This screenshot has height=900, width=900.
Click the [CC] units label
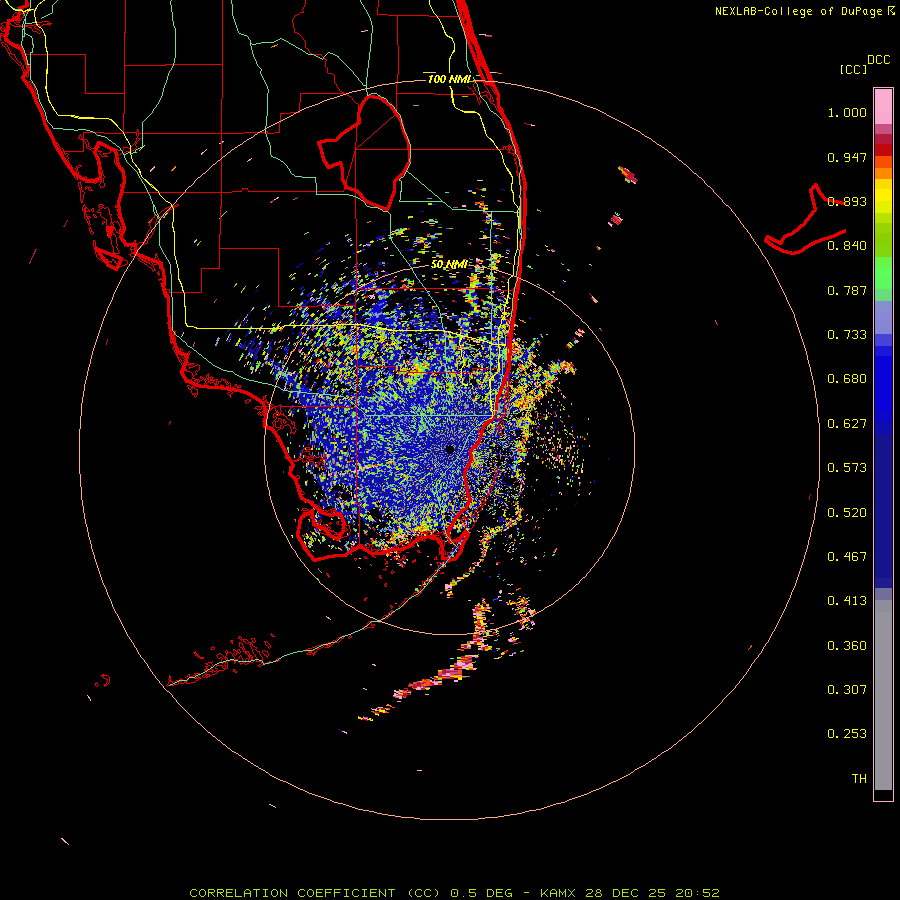click(853, 69)
